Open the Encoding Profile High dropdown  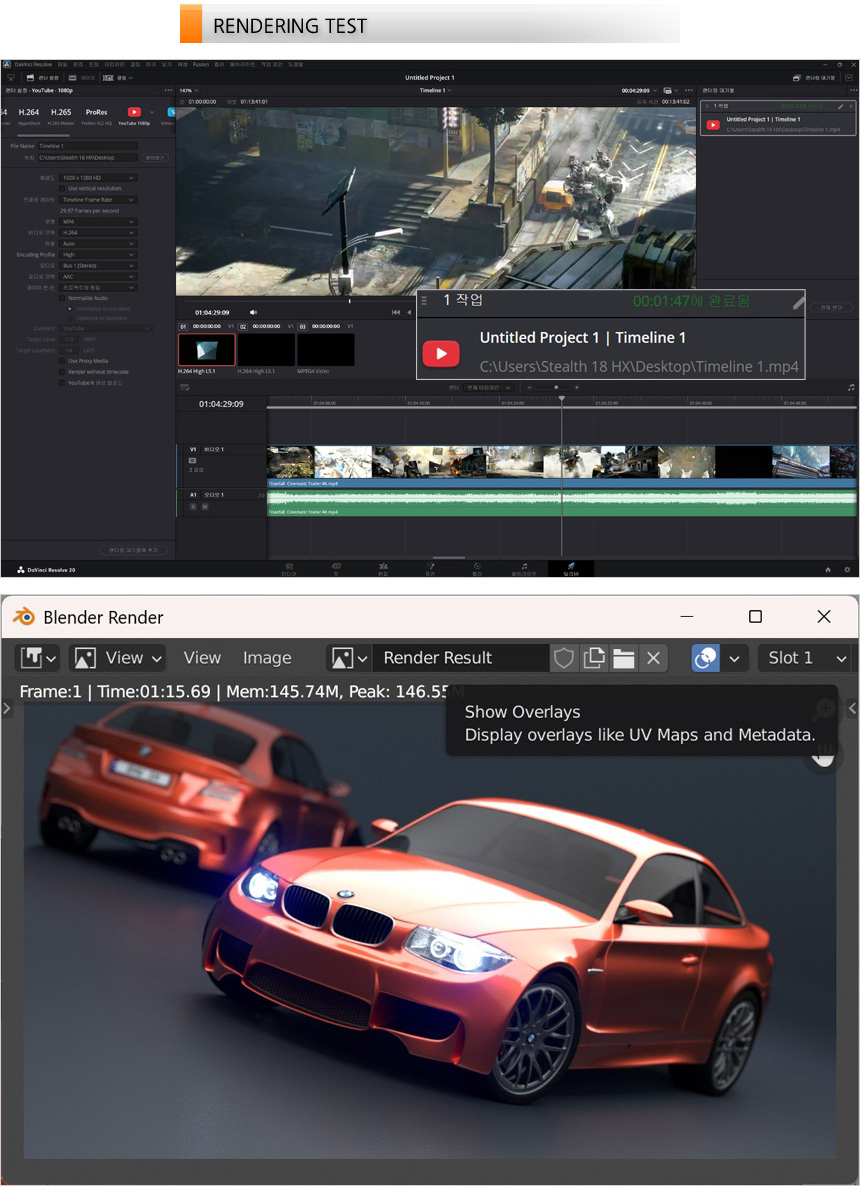(x=97, y=255)
